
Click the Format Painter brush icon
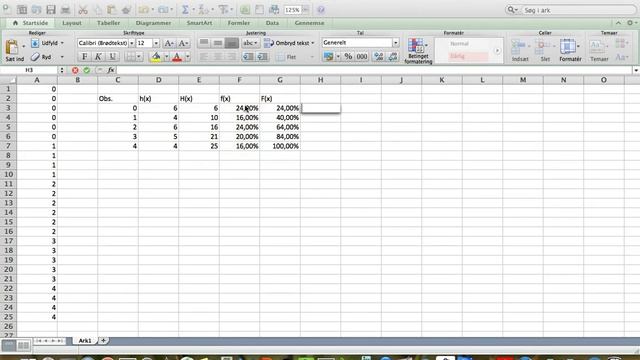tap(126, 10)
